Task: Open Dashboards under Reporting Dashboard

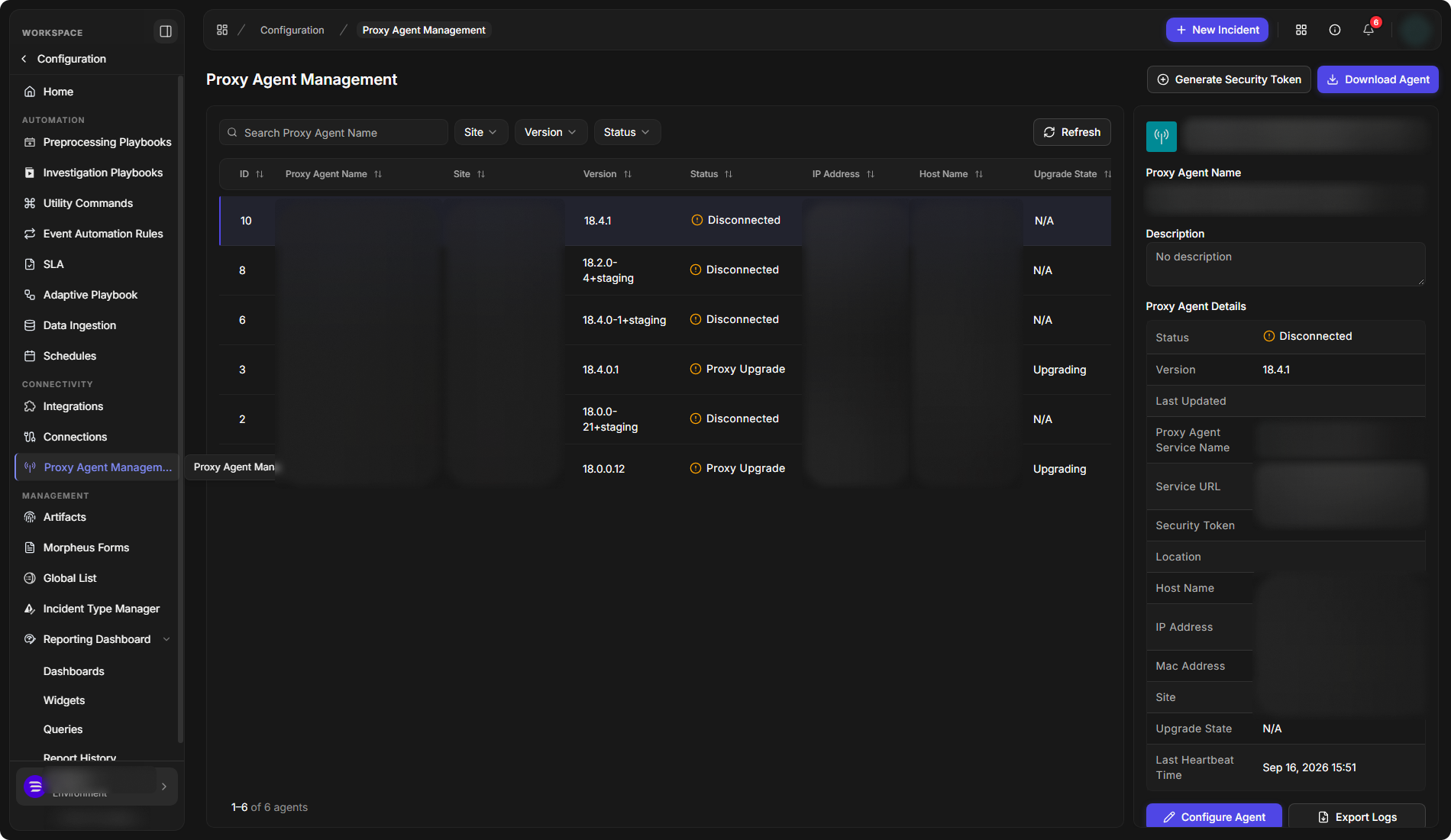Action: 73,671
